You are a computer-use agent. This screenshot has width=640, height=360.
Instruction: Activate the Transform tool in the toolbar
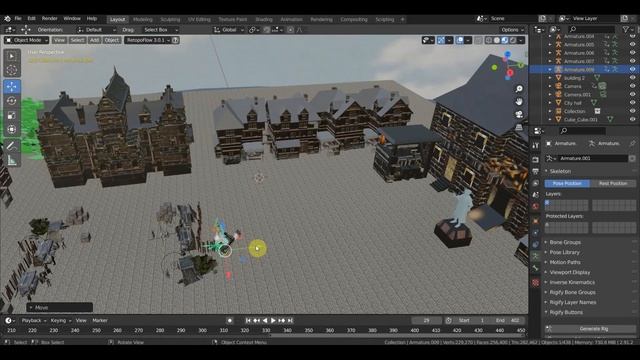pyautogui.click(x=12, y=129)
